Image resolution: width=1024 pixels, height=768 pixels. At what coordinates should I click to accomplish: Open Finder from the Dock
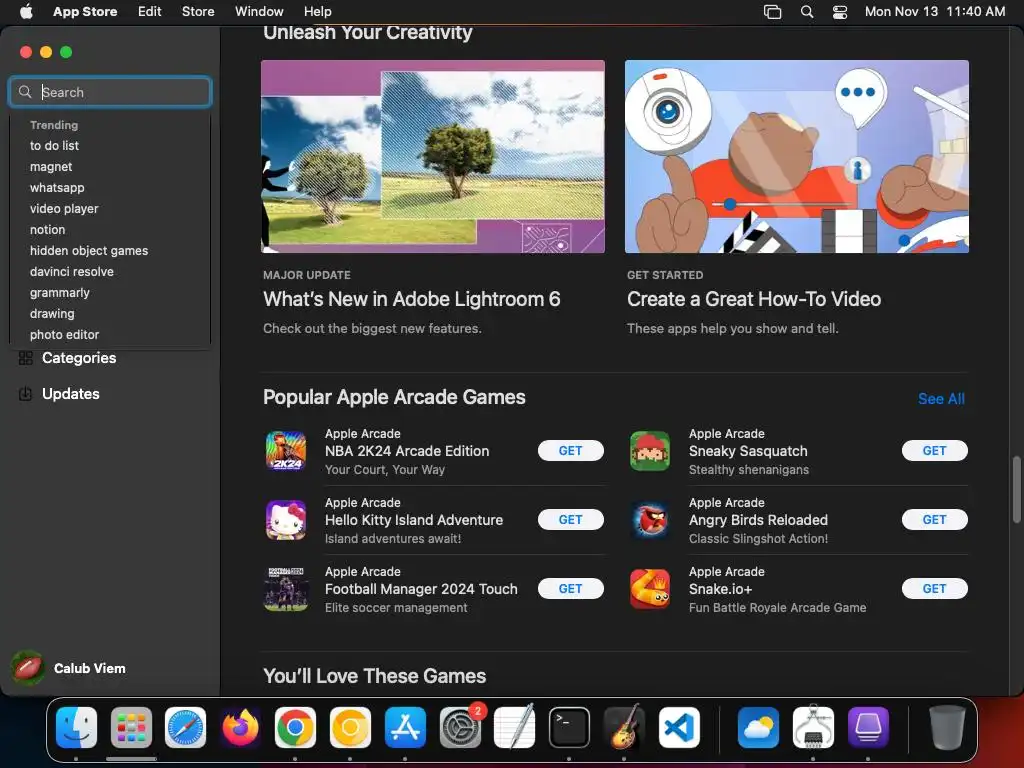(x=76, y=727)
